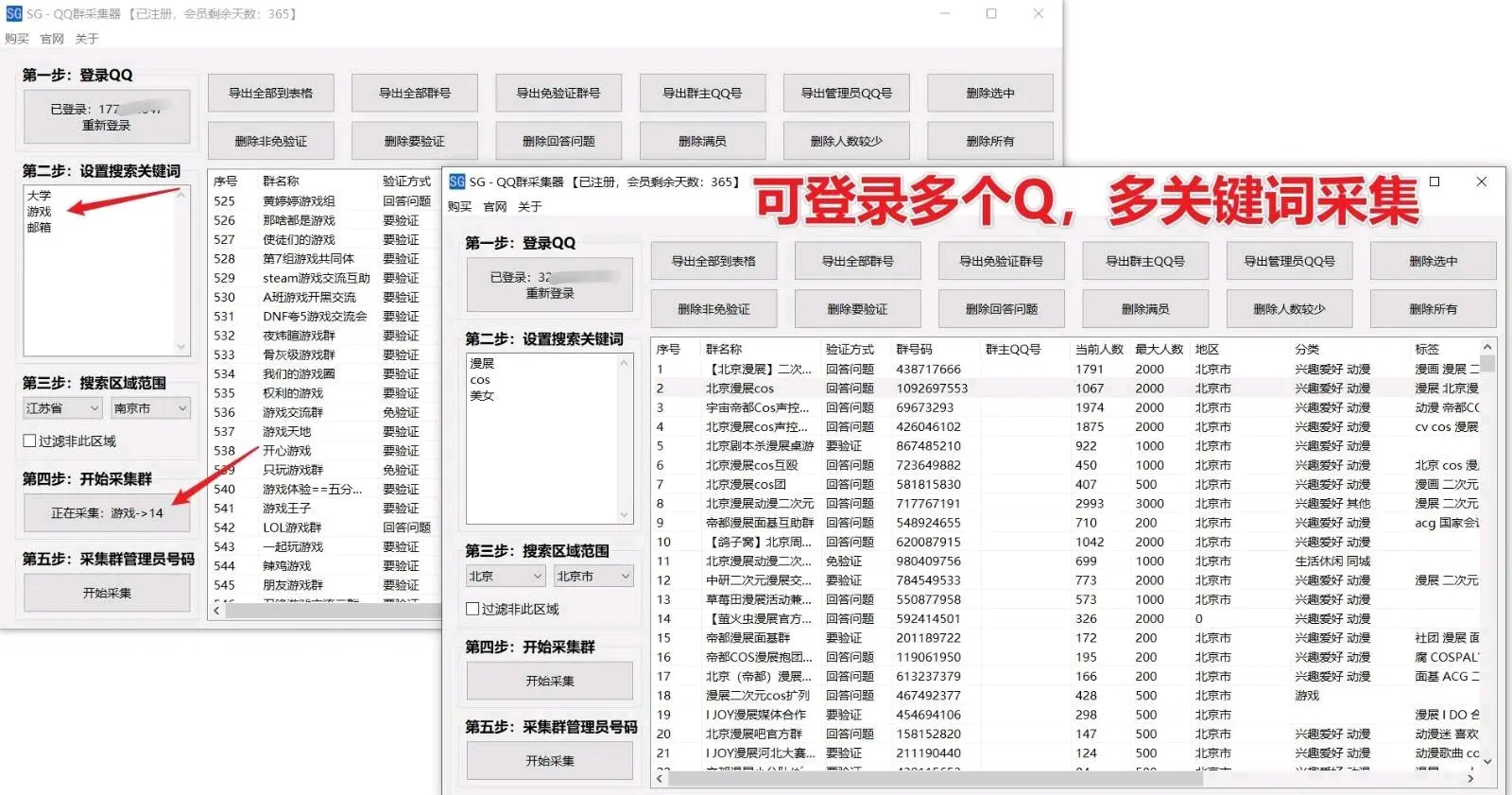The width and height of the screenshot is (1512, 795).
Task: Click 导出免验证群号 button in front window
Action: (x=1002, y=261)
